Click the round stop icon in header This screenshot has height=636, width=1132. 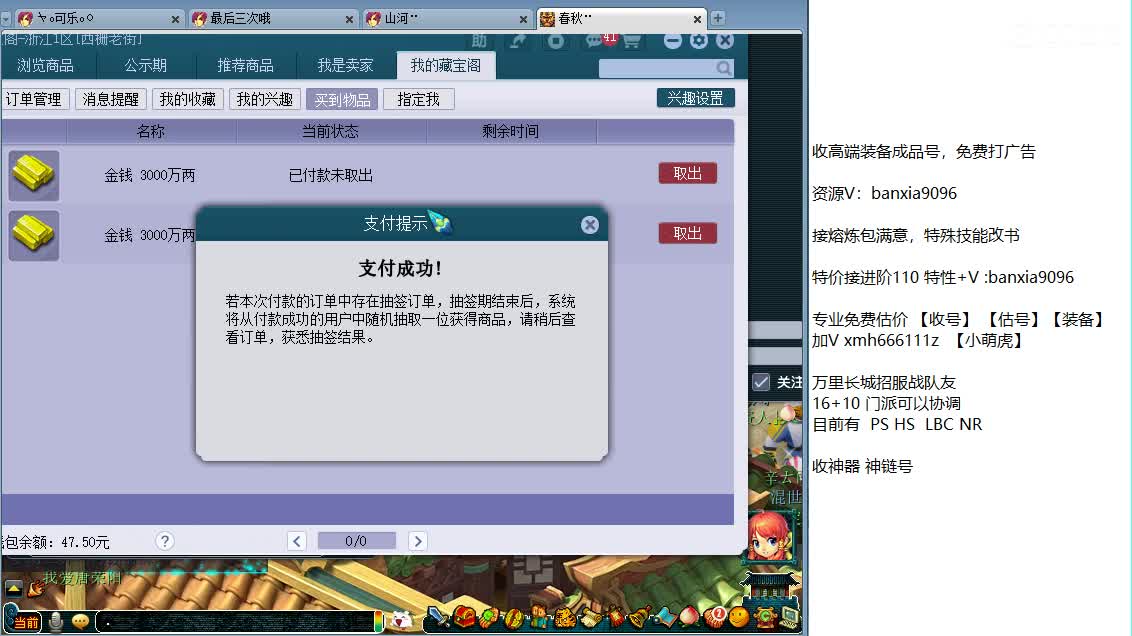(555, 41)
